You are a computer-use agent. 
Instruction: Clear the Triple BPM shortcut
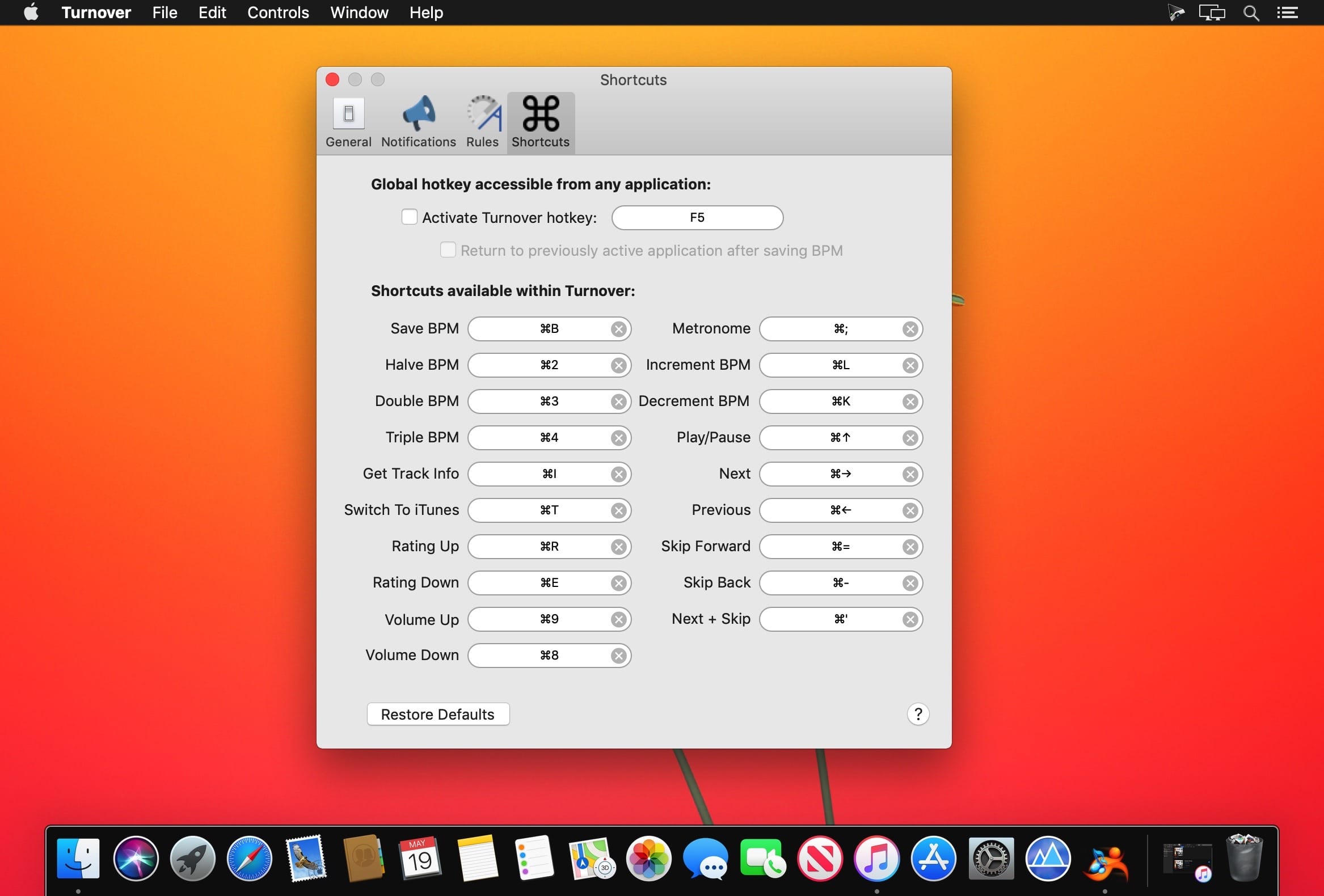coord(618,437)
